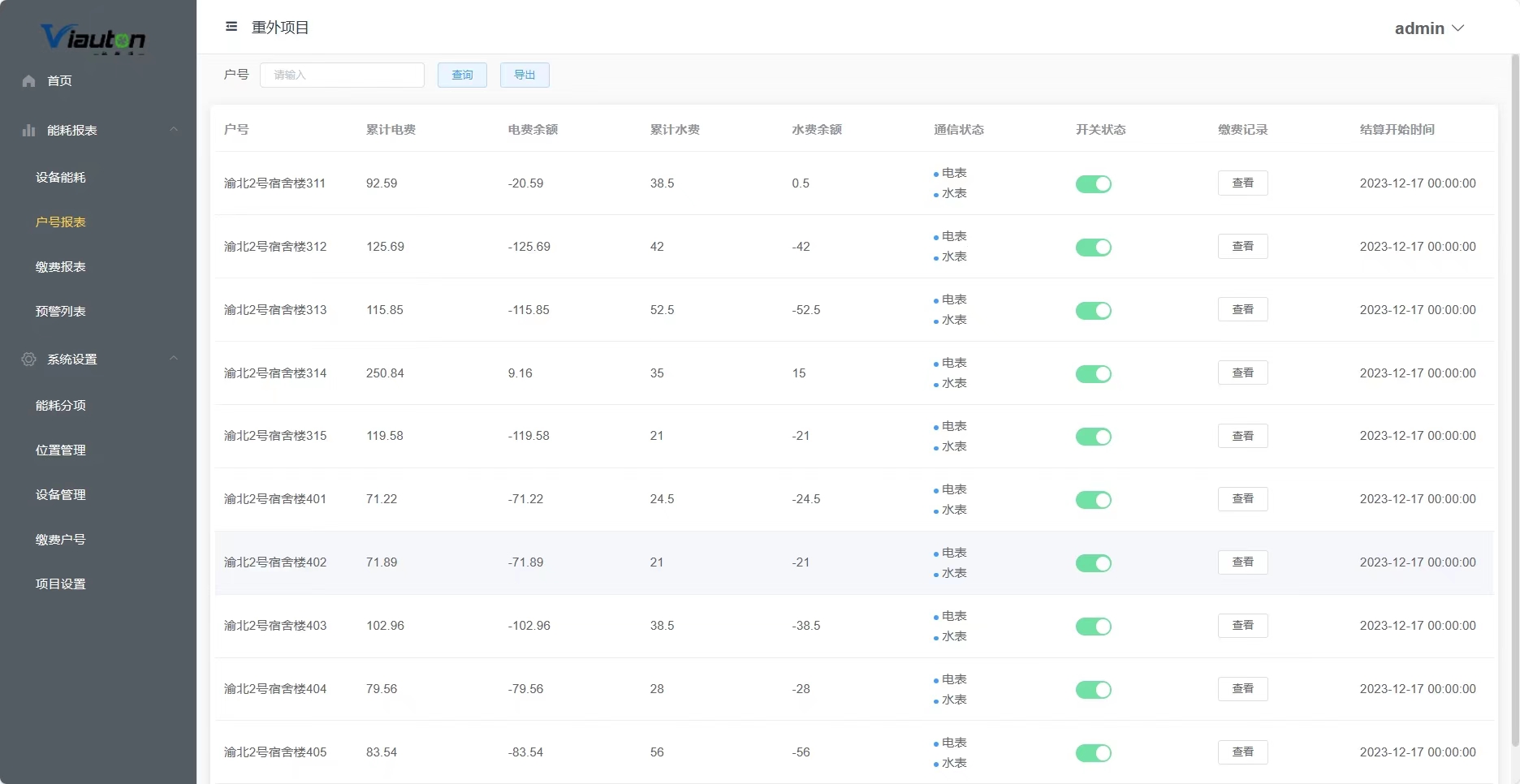Open 缴费报表 menu item
Viewport: 1520px width, 784px height.
tap(61, 266)
